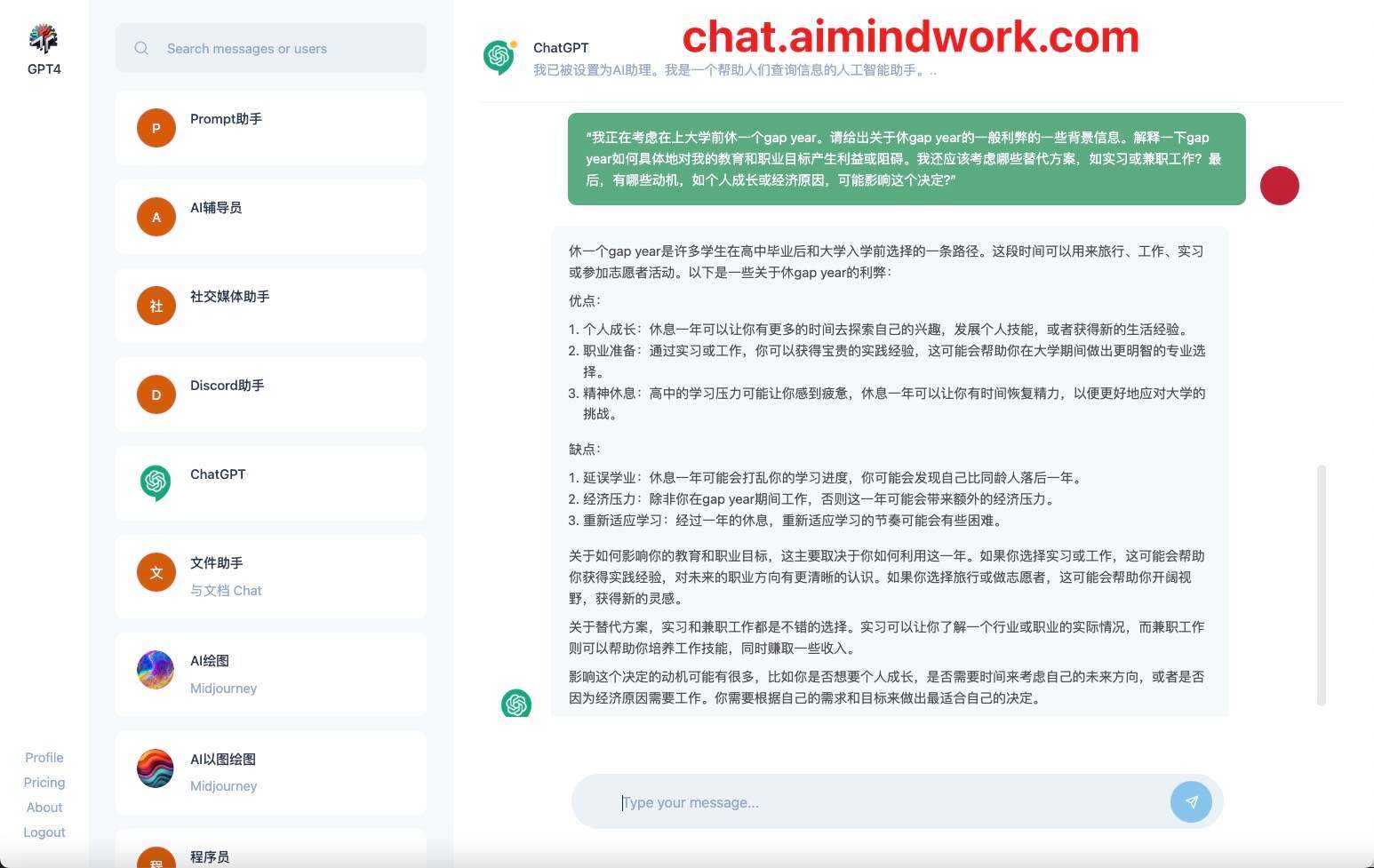The width and height of the screenshot is (1374, 868).
Task: Open 文件助手 chat
Action: point(271,577)
